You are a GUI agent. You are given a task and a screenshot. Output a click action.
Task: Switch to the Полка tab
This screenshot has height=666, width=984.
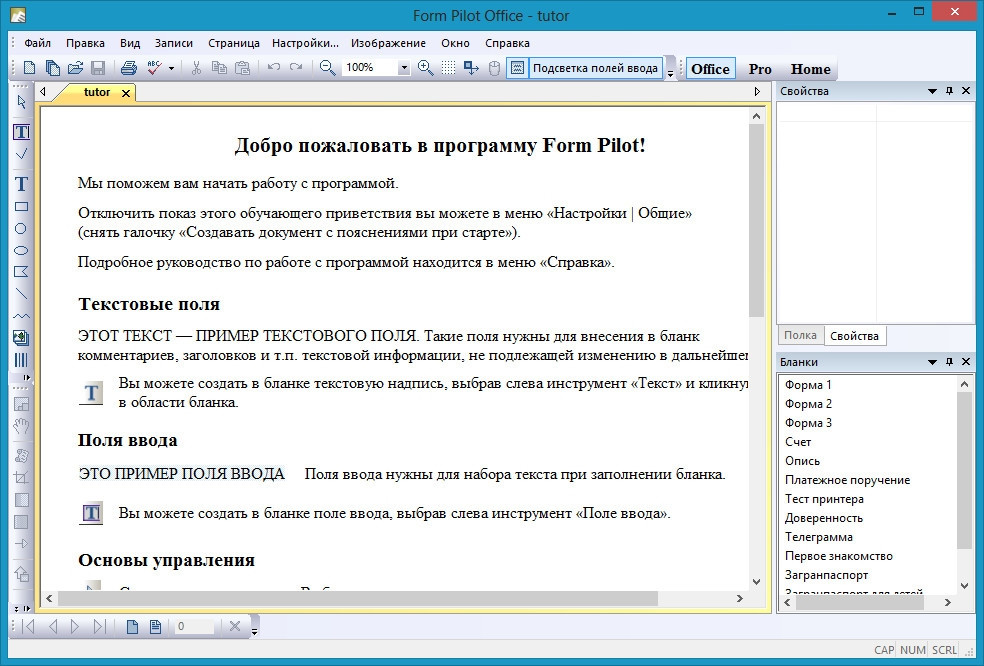[x=800, y=336]
